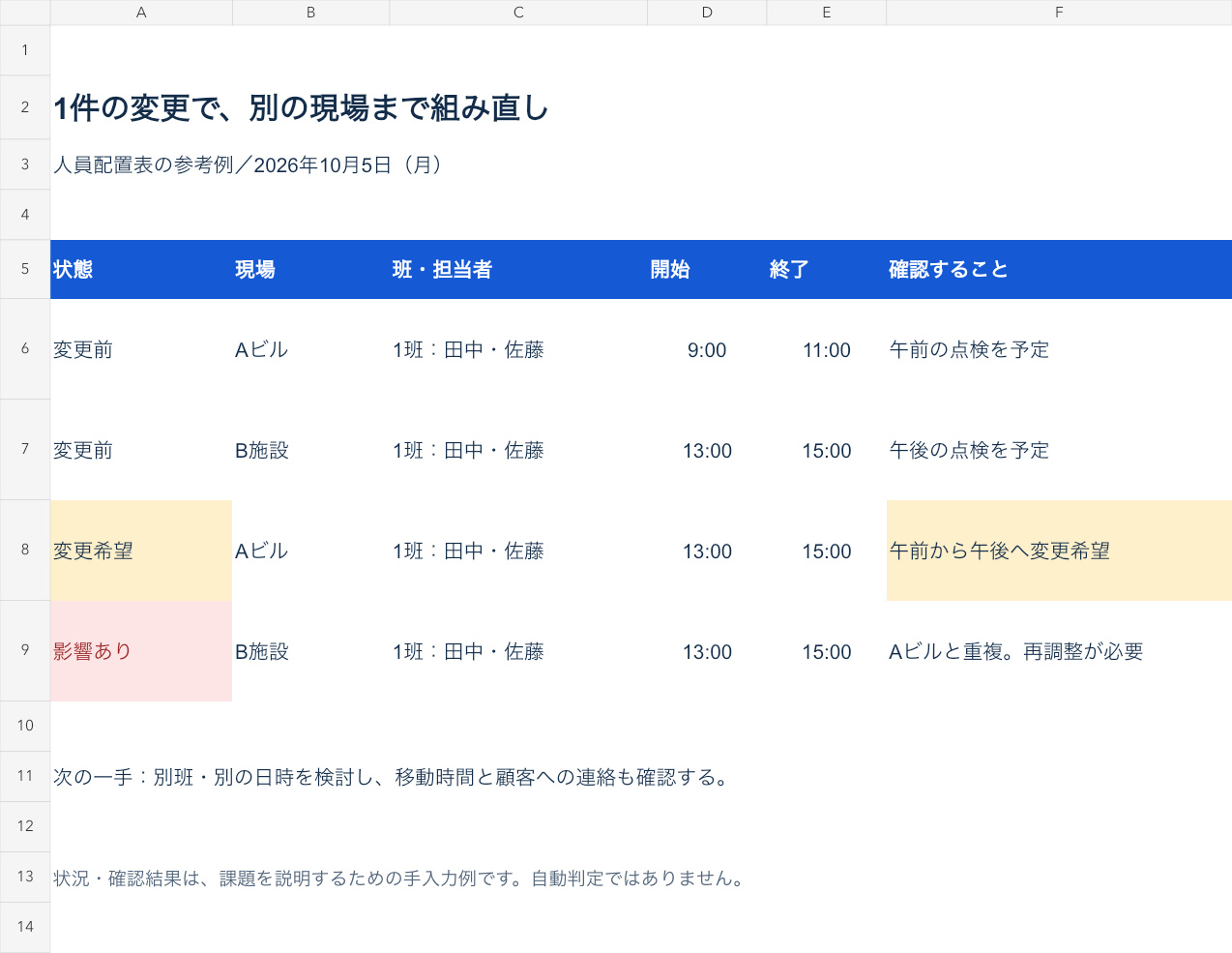Select column E header
1232x953 pixels.
coord(827,13)
